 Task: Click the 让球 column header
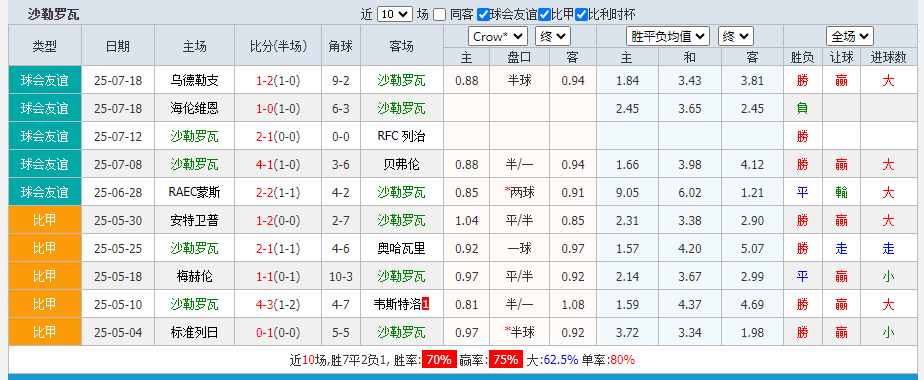click(841, 57)
